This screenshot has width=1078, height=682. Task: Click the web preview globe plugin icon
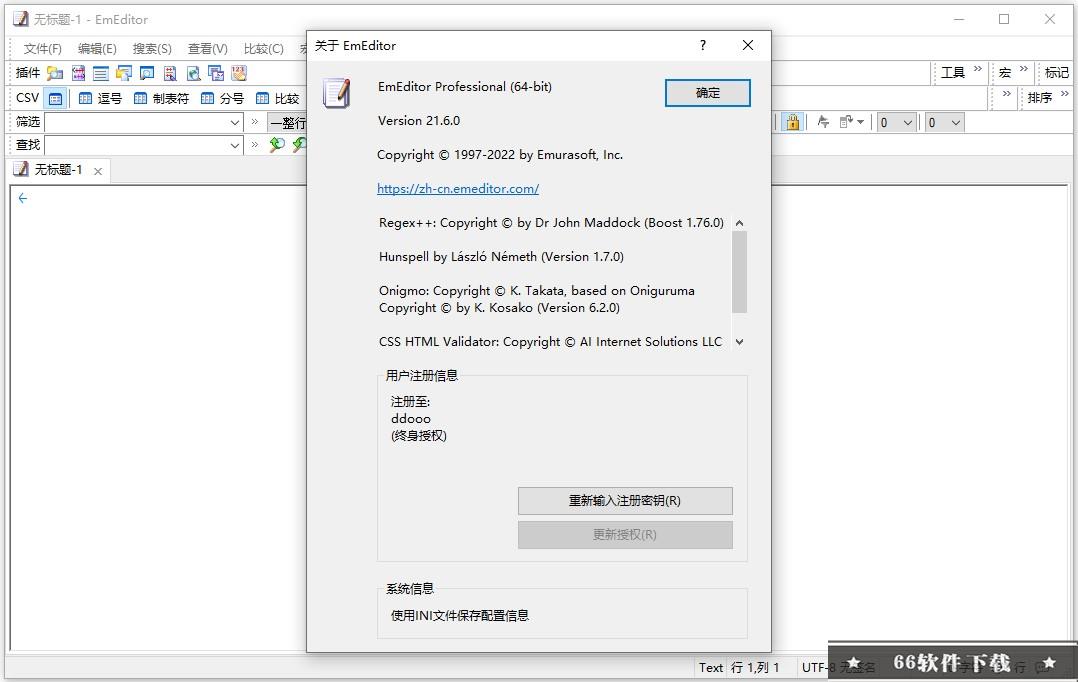(193, 73)
